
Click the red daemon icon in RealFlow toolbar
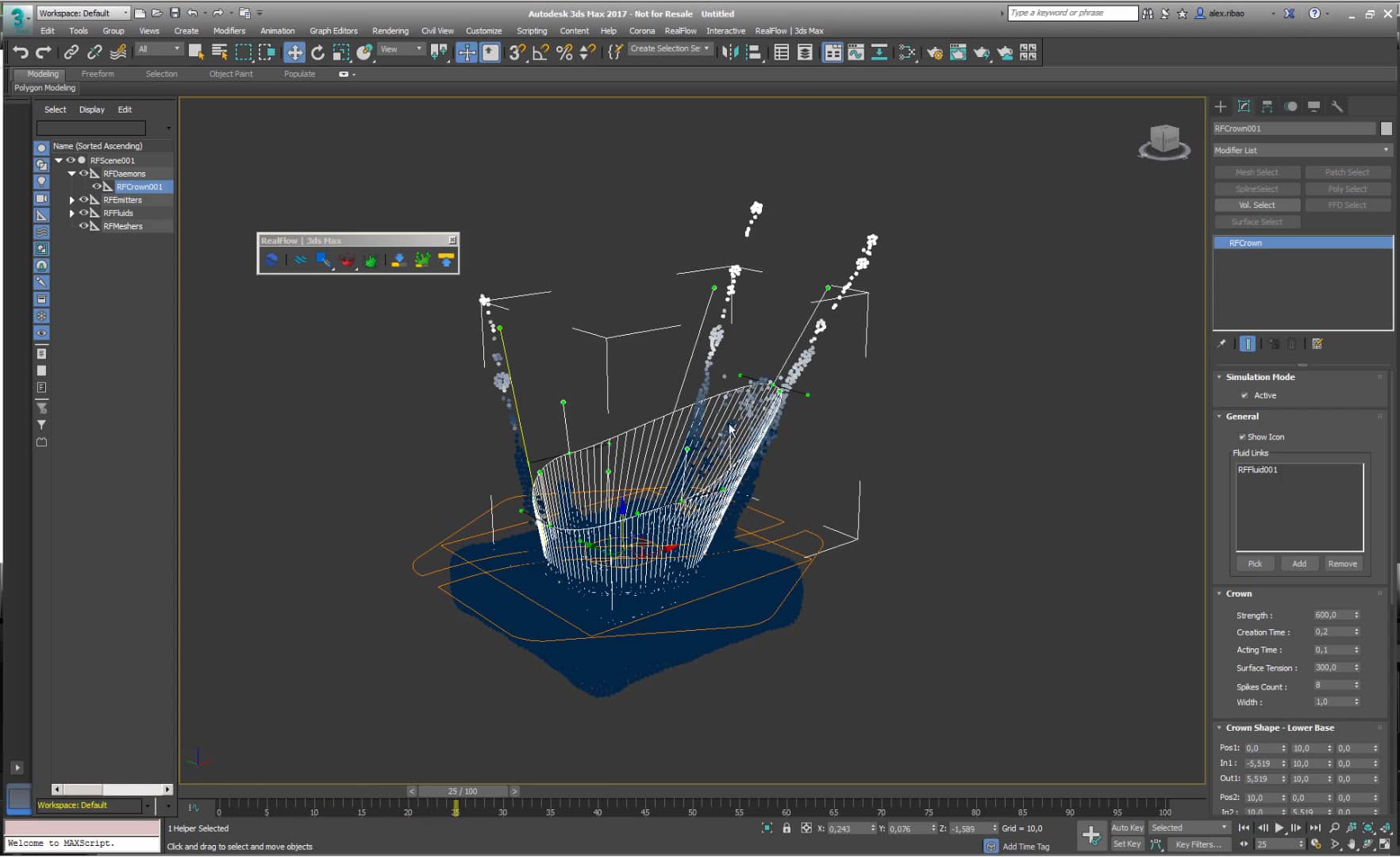point(347,259)
